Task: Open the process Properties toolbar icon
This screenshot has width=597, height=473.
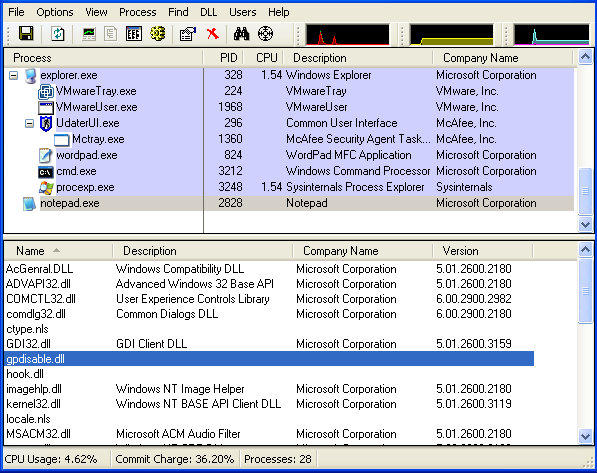Action: coord(188,34)
